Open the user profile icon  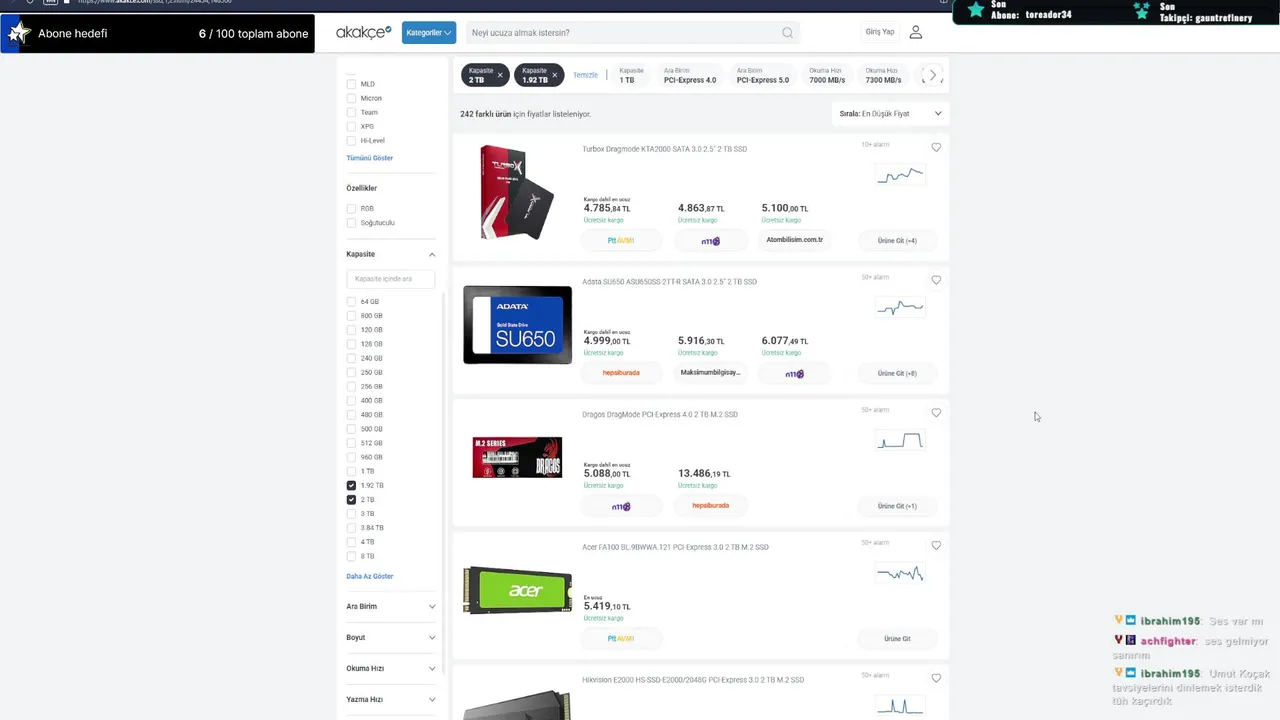pos(915,32)
